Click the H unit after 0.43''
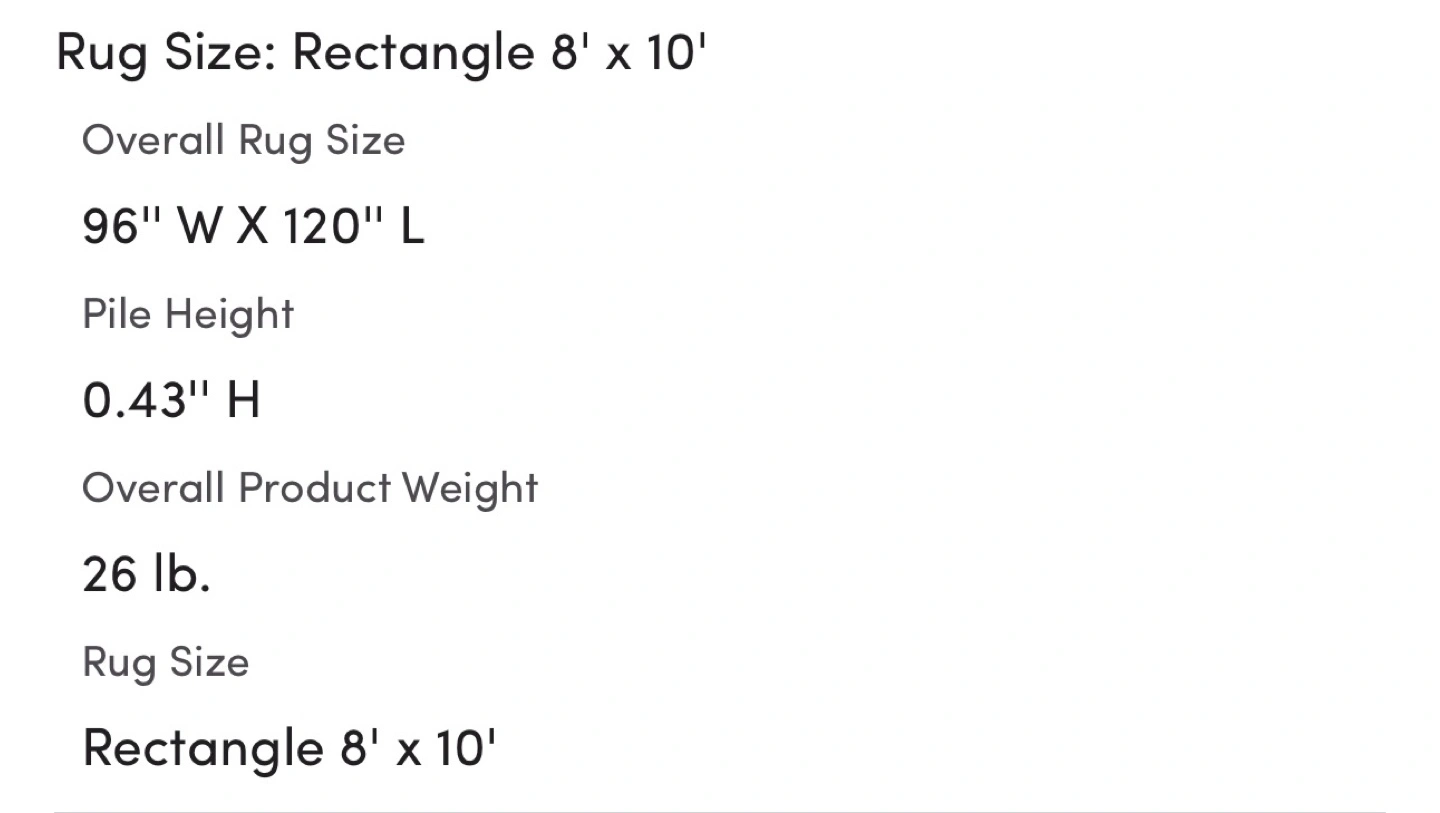The image size is (1440, 813). [x=243, y=401]
